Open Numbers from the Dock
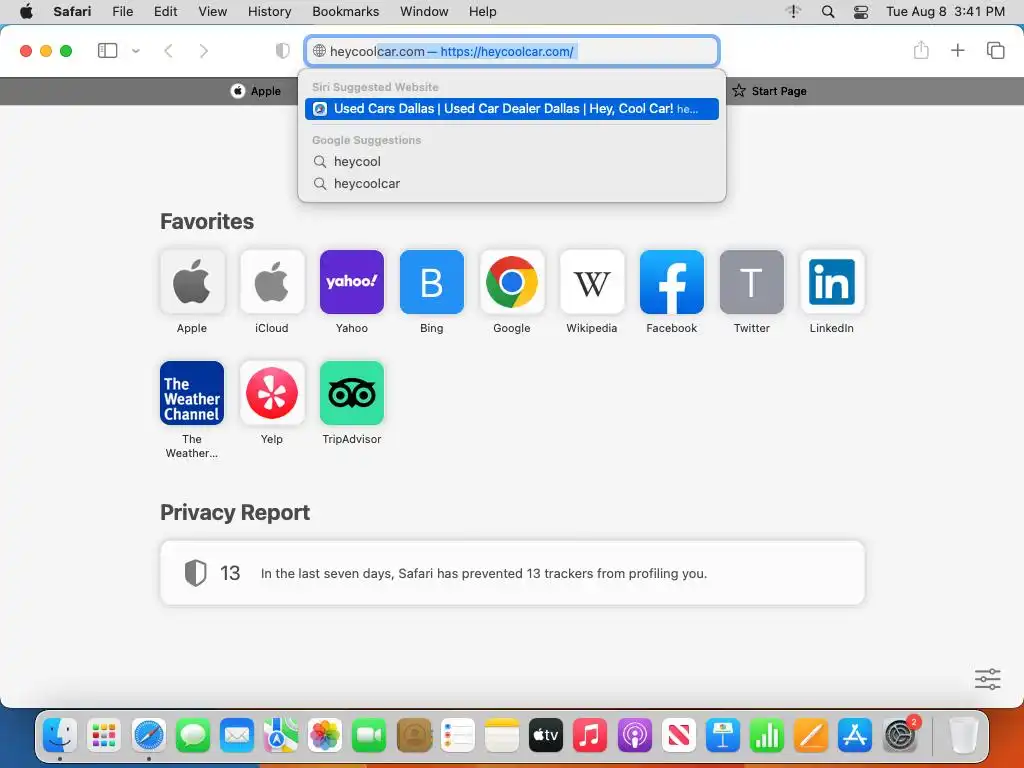Image resolution: width=1024 pixels, height=768 pixels. click(x=767, y=735)
